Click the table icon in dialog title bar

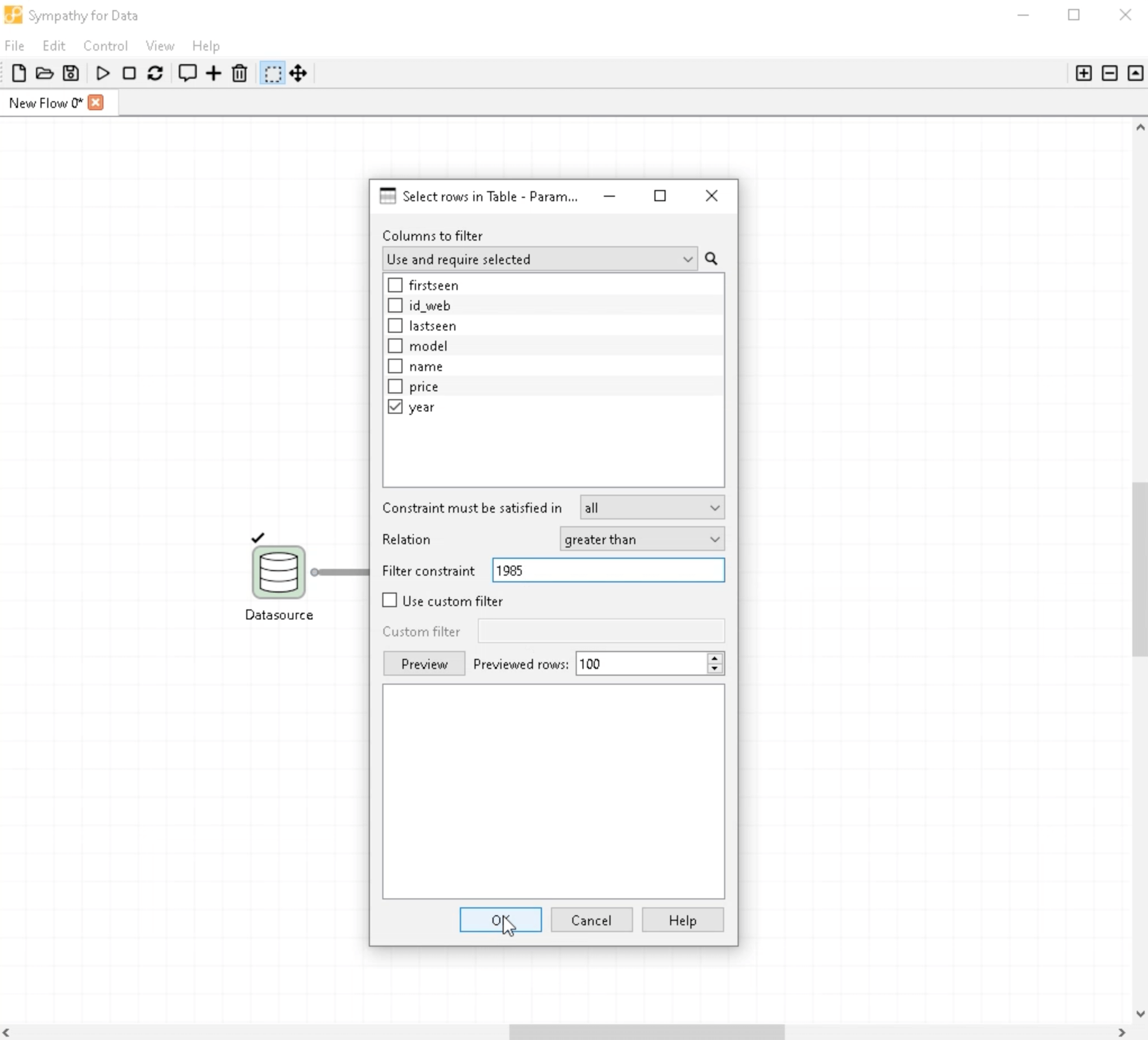click(388, 196)
